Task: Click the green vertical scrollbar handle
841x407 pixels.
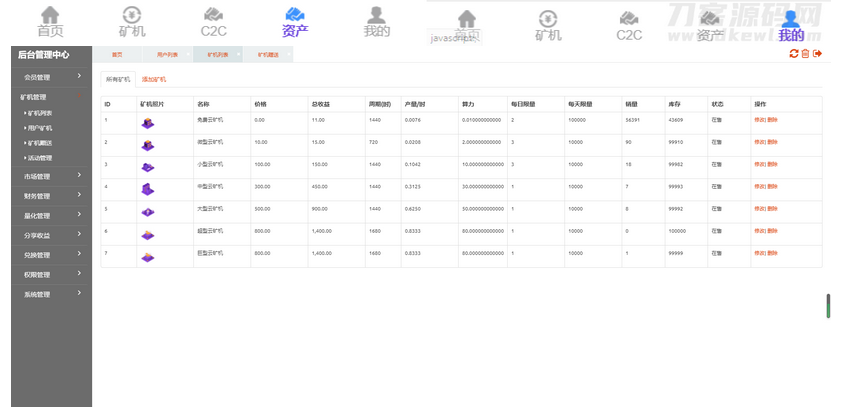Action: pyautogui.click(x=828, y=306)
